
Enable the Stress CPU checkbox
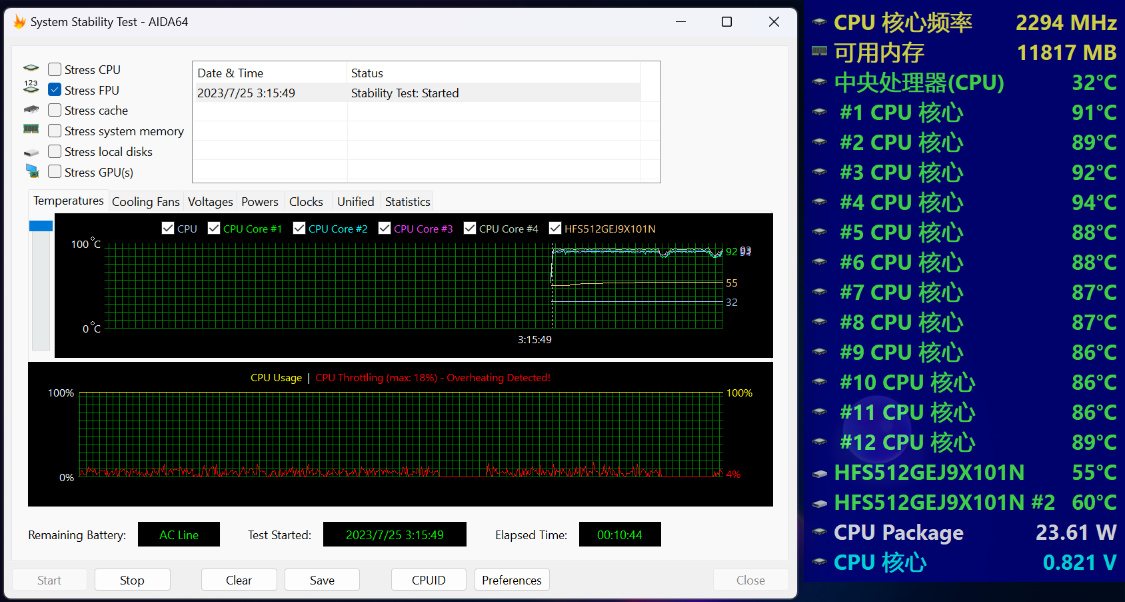coord(55,70)
